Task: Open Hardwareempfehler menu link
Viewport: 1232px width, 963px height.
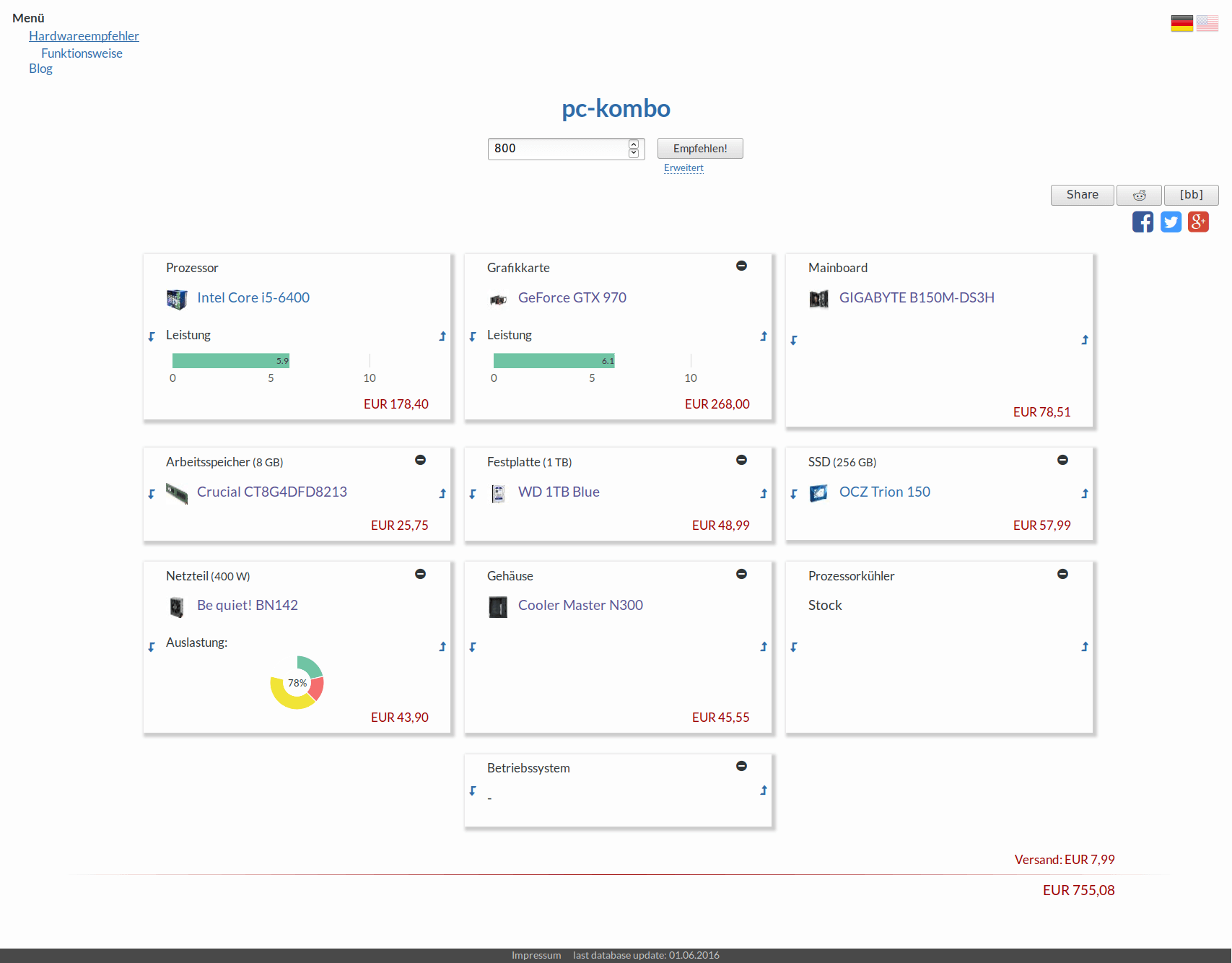Action: 84,36
